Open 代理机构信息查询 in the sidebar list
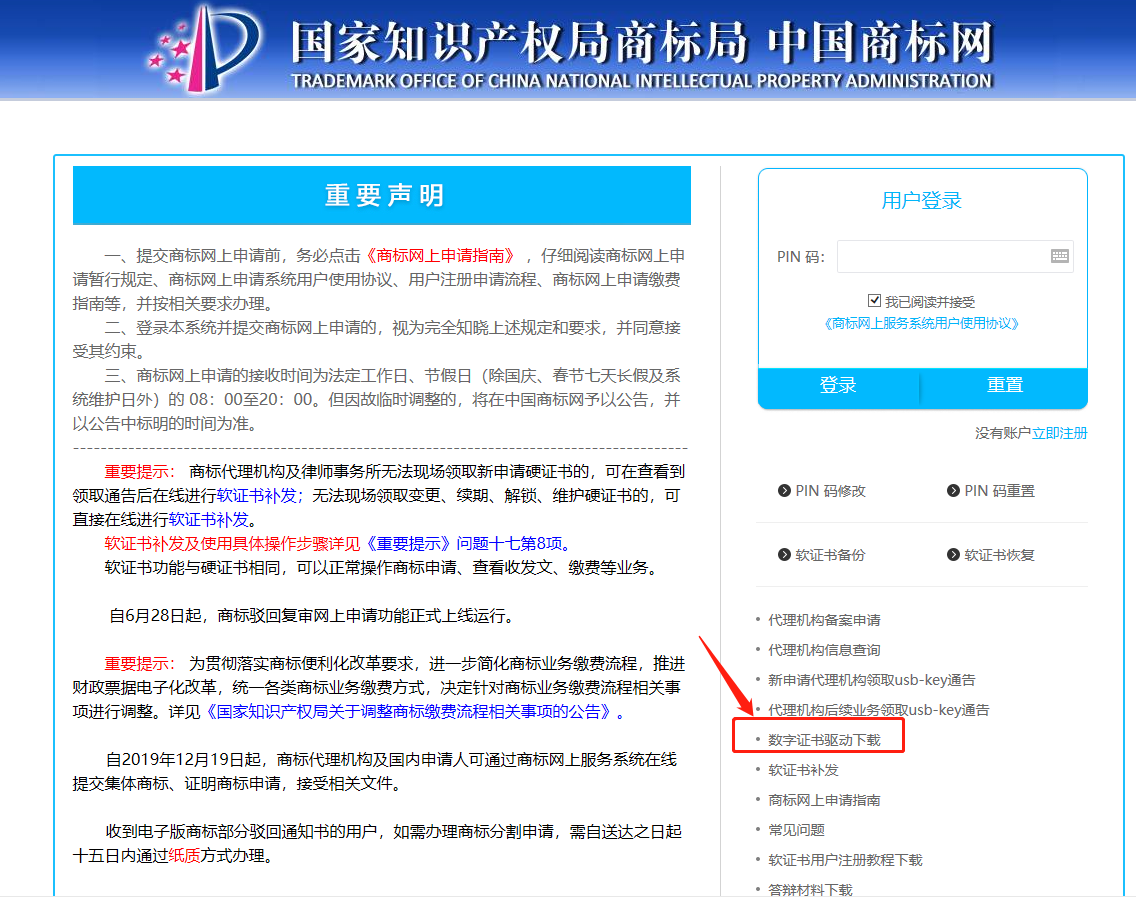 (824, 650)
